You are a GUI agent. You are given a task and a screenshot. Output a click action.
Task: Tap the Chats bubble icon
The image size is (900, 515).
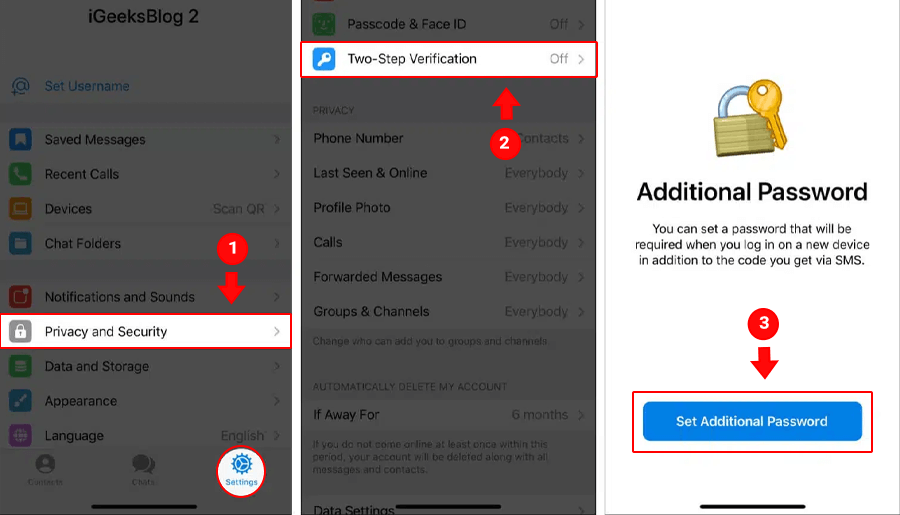tap(143, 464)
